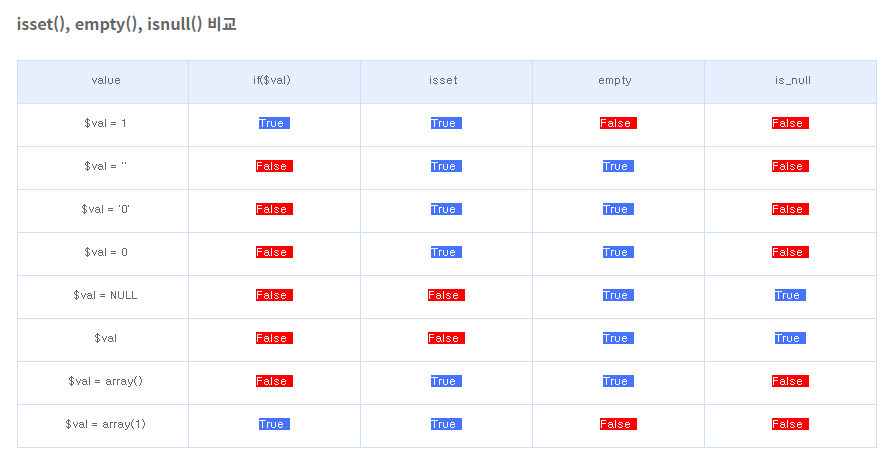
Task: Click True under isset for $val = '0'
Action: pyautogui.click(x=446, y=209)
